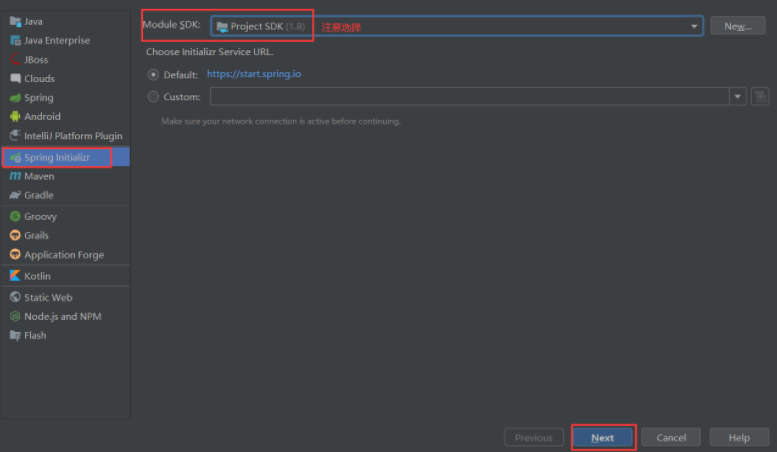Select the Spring Initializr icon

coord(15,158)
